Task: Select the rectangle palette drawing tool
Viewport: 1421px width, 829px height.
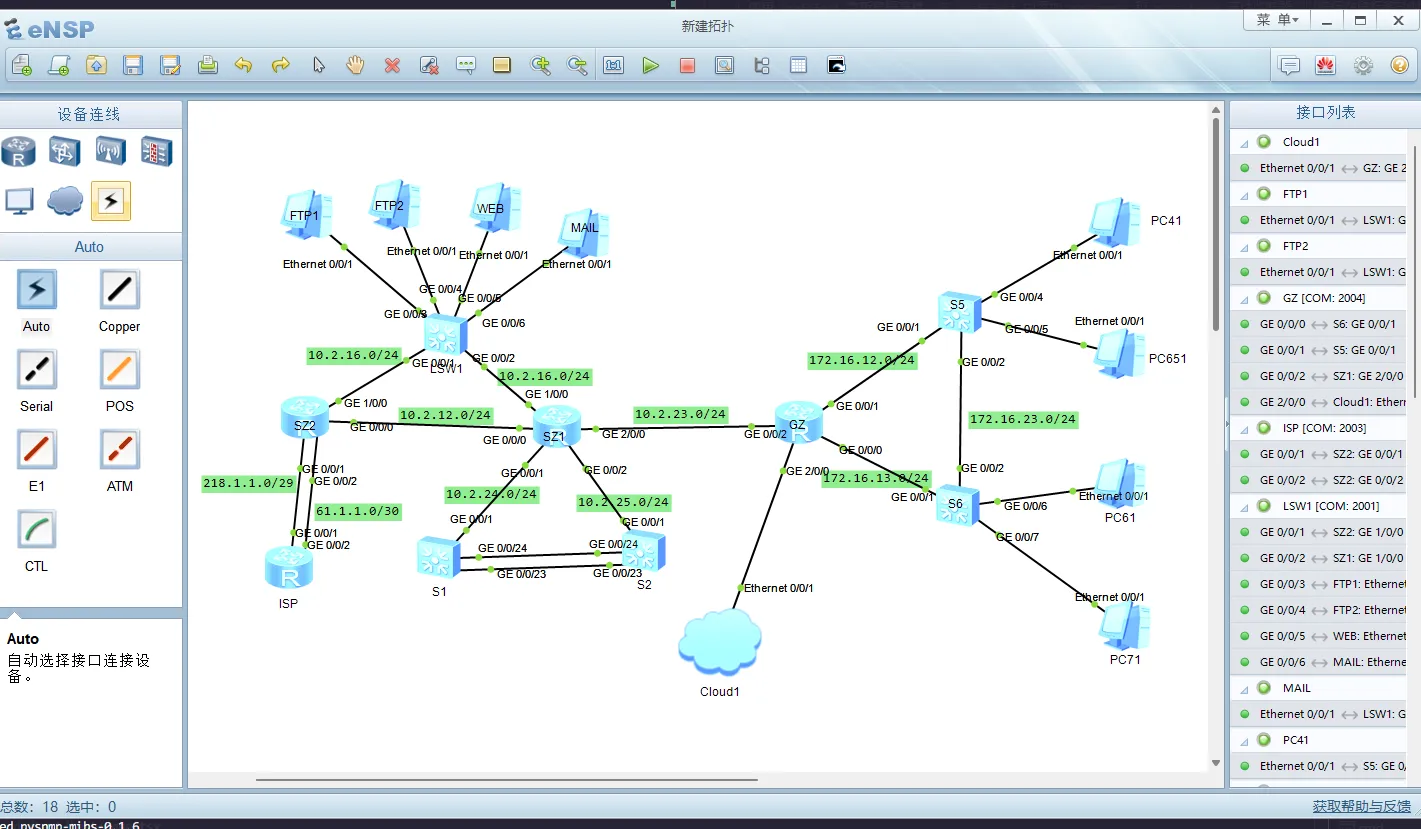Action: [502, 66]
